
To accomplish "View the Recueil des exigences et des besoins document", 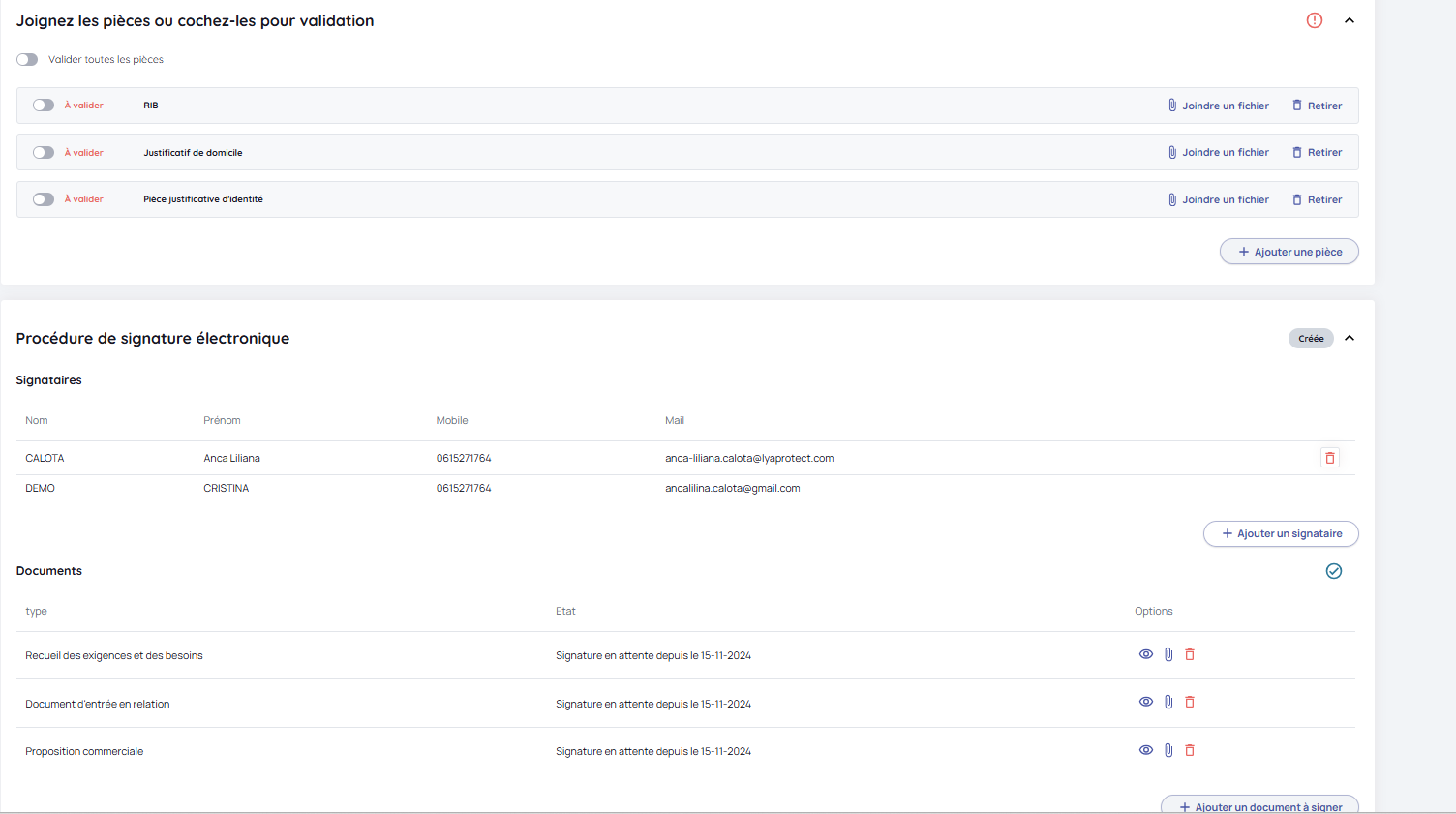I will click(1145, 655).
